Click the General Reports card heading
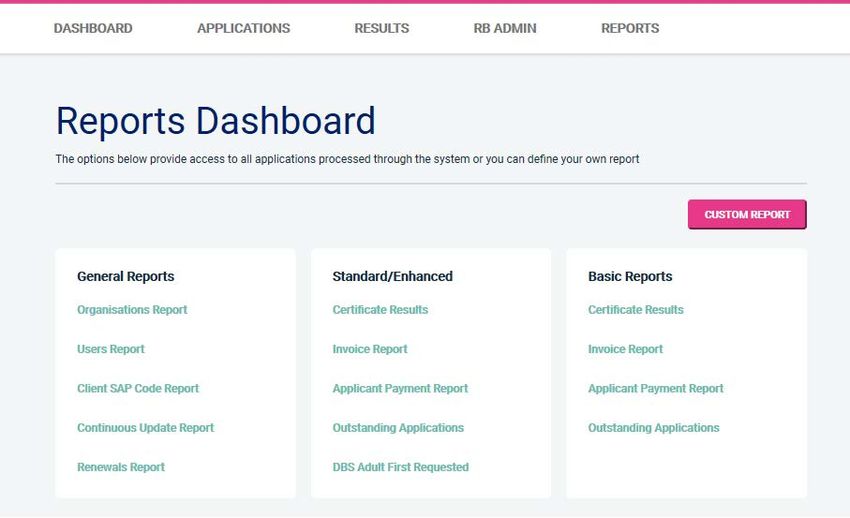This screenshot has width=850, height=518. [126, 276]
